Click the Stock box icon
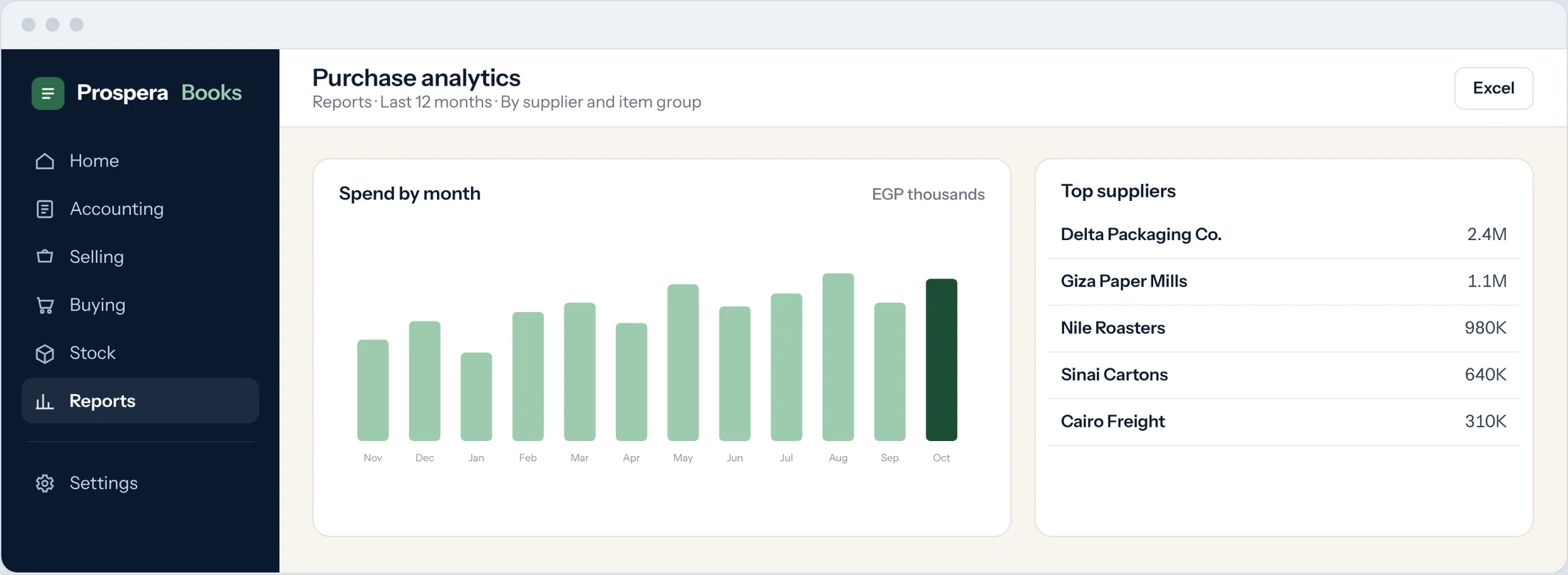Image resolution: width=1568 pixels, height=575 pixels. click(45, 353)
